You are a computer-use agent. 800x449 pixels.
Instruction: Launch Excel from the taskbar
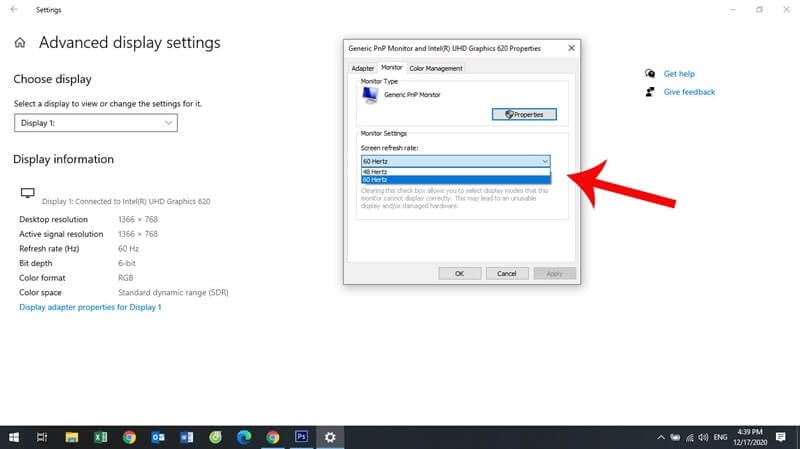pos(101,437)
